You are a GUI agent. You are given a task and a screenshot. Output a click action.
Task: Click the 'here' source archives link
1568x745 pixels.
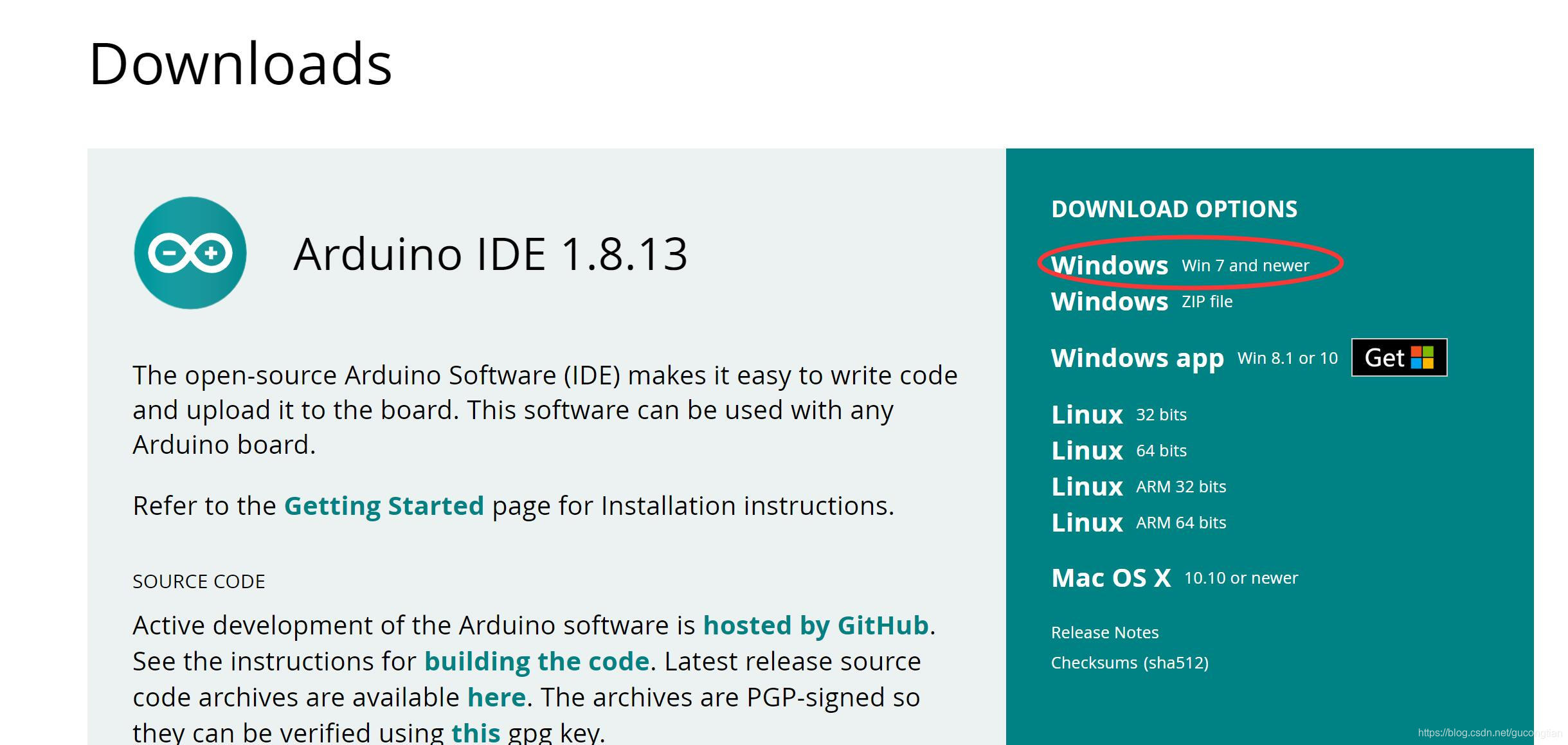[496, 697]
